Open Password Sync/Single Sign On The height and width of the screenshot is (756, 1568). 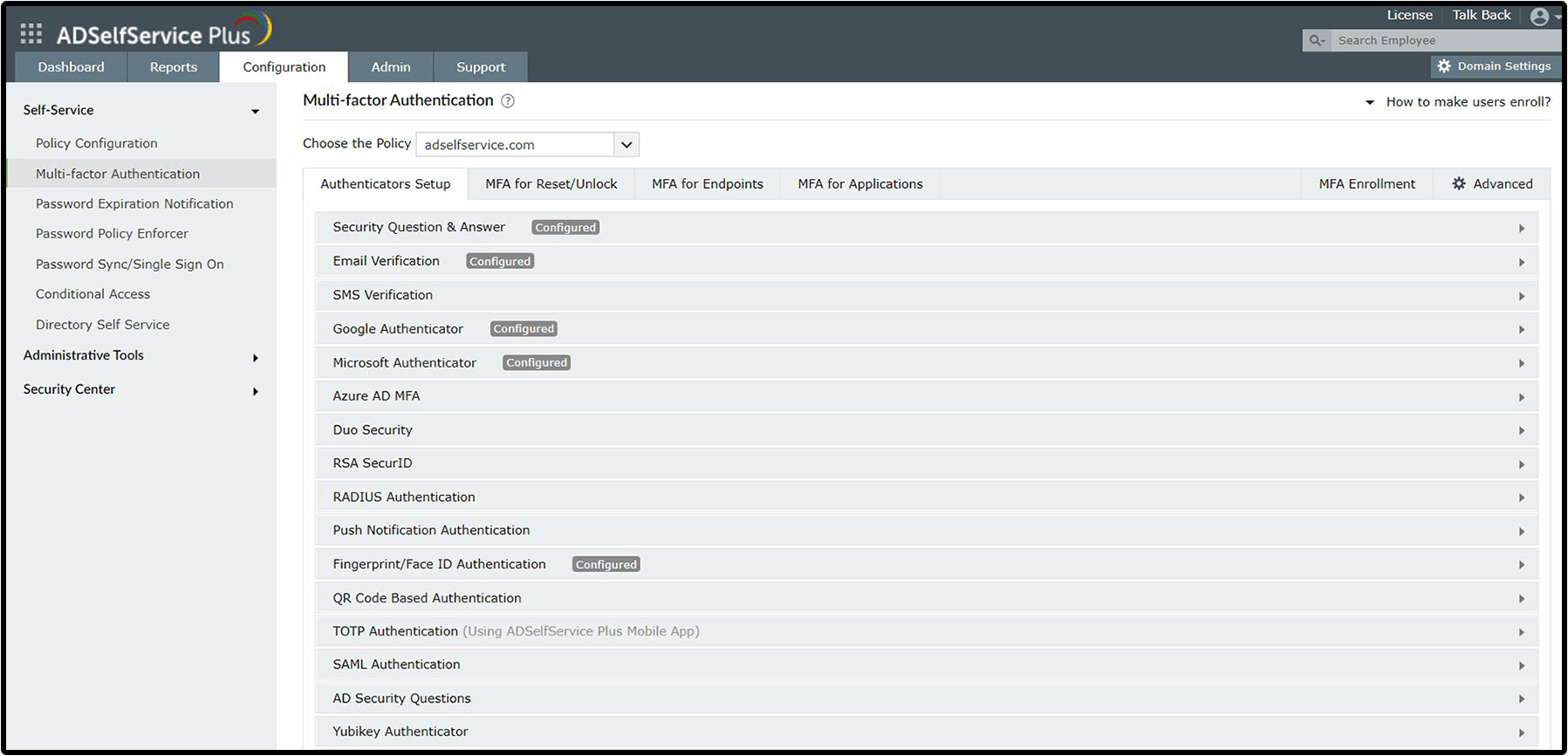tap(130, 265)
